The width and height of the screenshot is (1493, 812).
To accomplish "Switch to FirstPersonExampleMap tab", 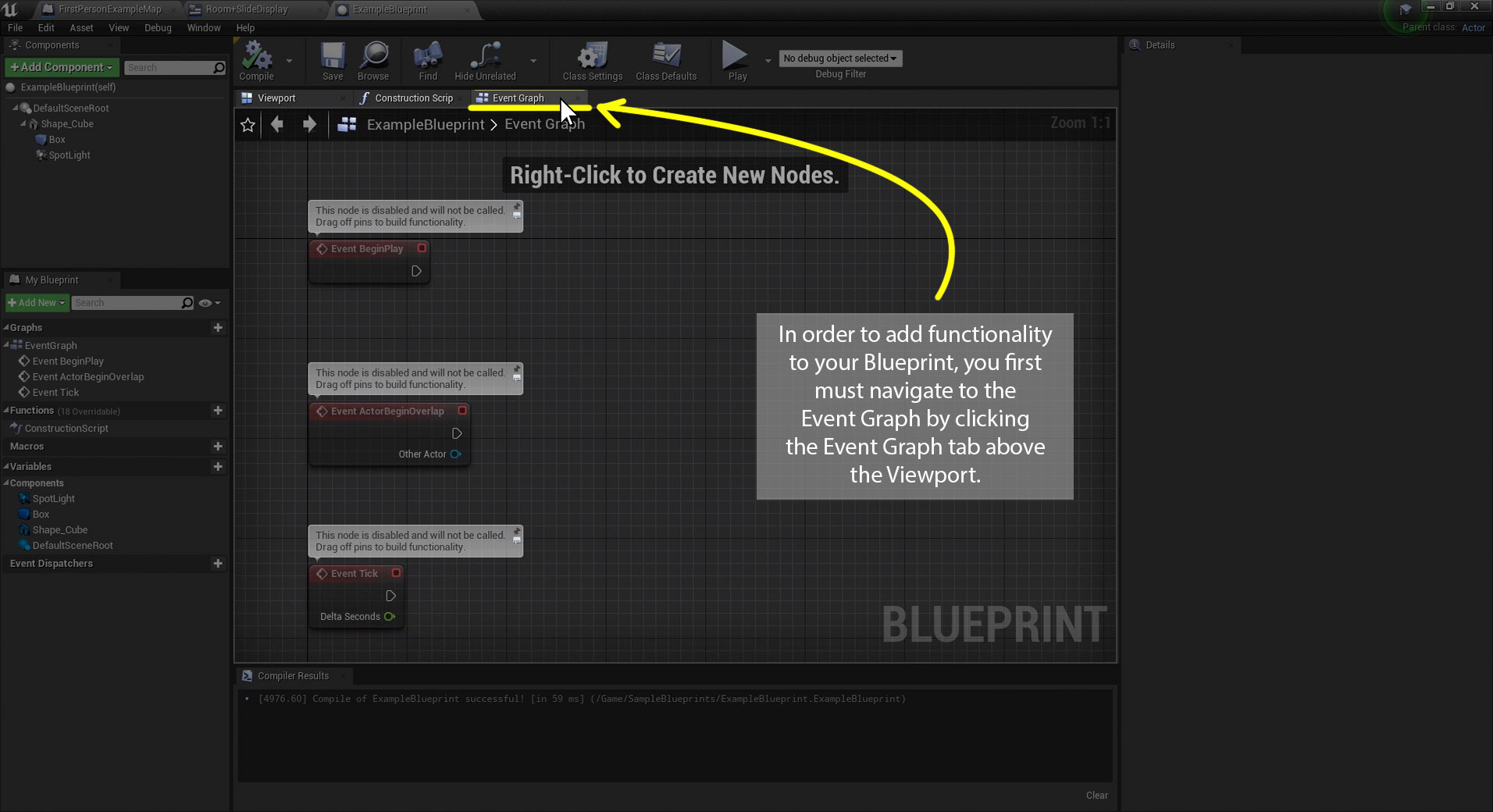I will point(109,9).
